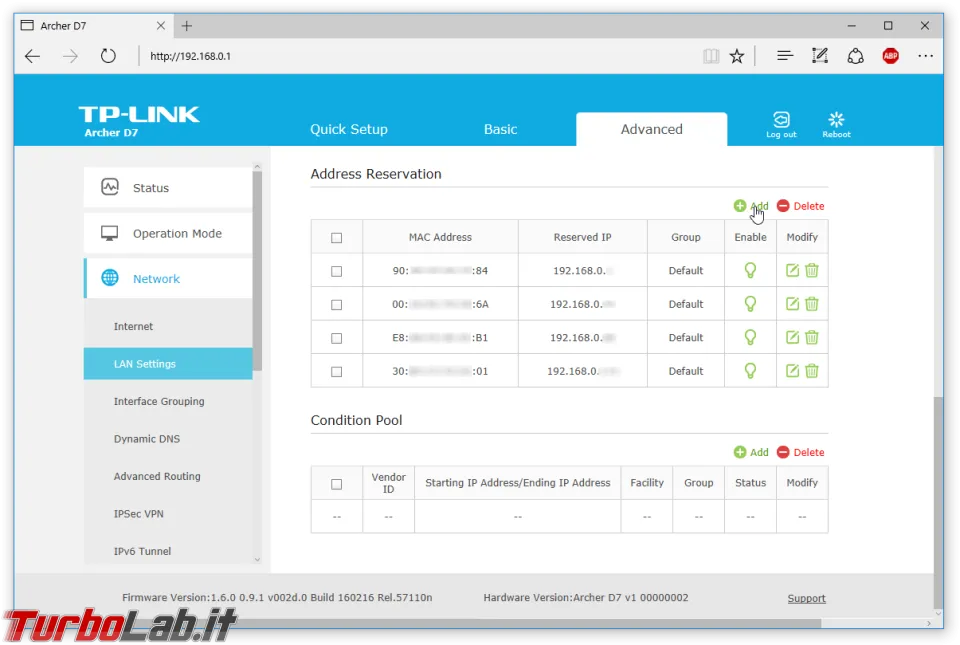The image size is (960, 645).
Task: Check the row for MAC ending :01
Action: tap(337, 371)
